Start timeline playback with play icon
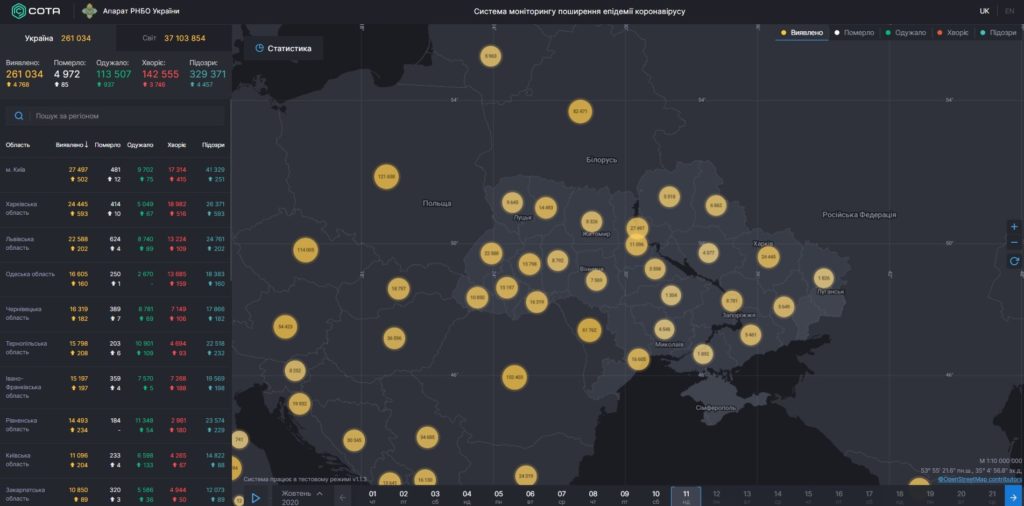 256,498
